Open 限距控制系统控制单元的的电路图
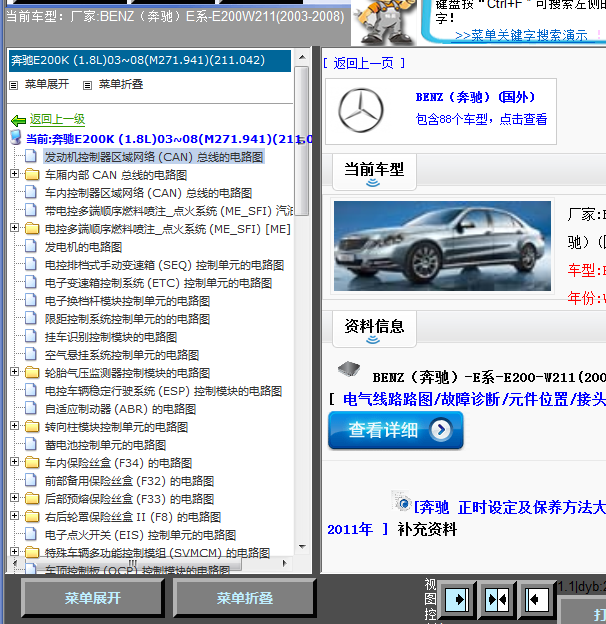 (127, 319)
